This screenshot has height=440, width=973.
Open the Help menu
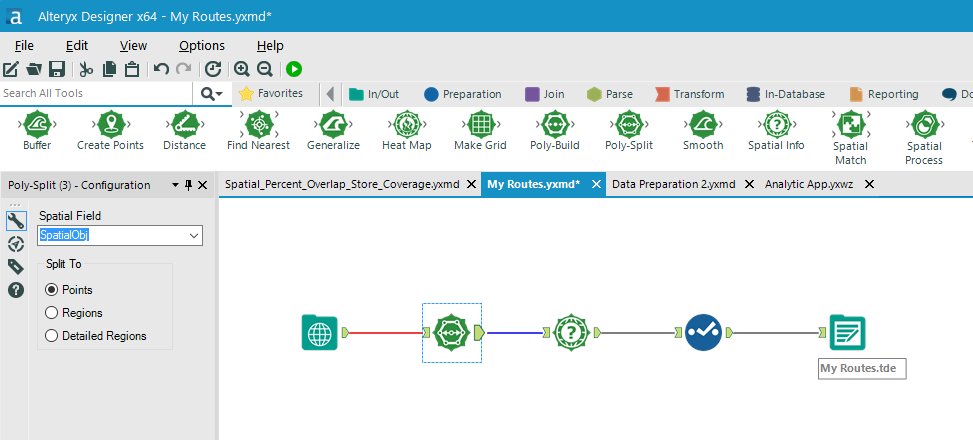(x=270, y=46)
